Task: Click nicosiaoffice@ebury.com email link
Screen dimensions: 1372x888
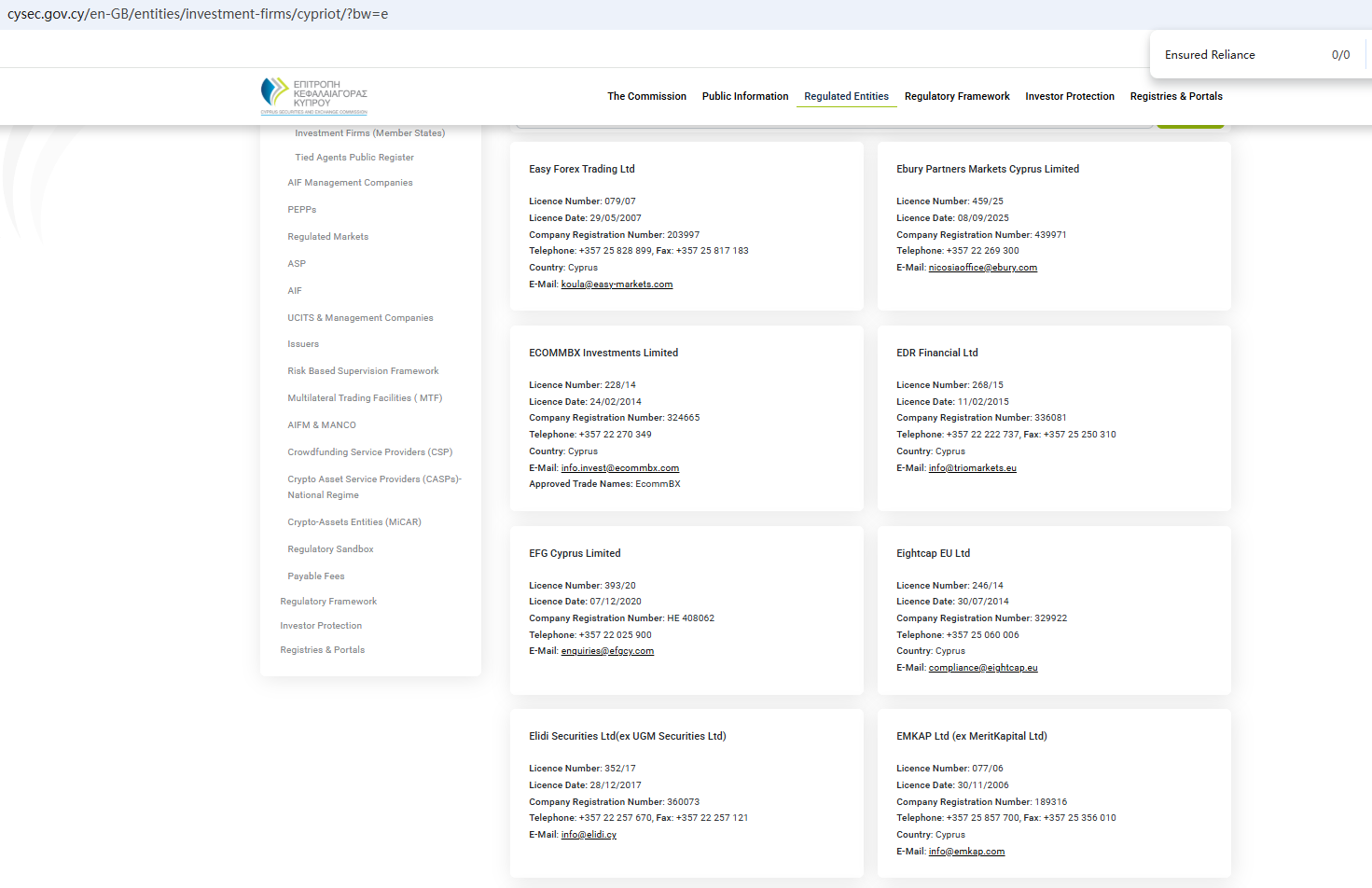Action: (982, 268)
